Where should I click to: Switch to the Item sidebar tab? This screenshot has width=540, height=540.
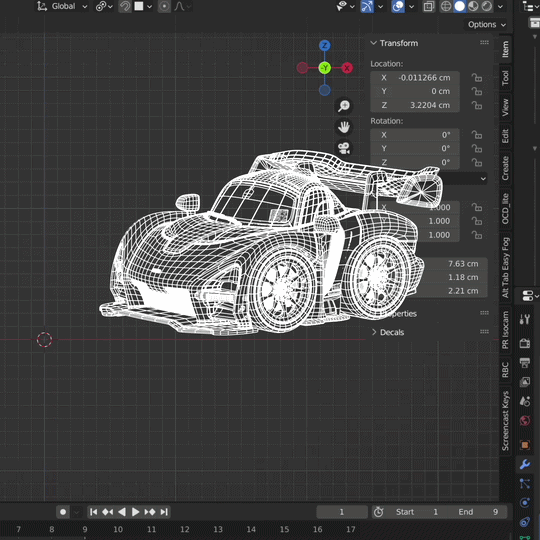click(505, 49)
